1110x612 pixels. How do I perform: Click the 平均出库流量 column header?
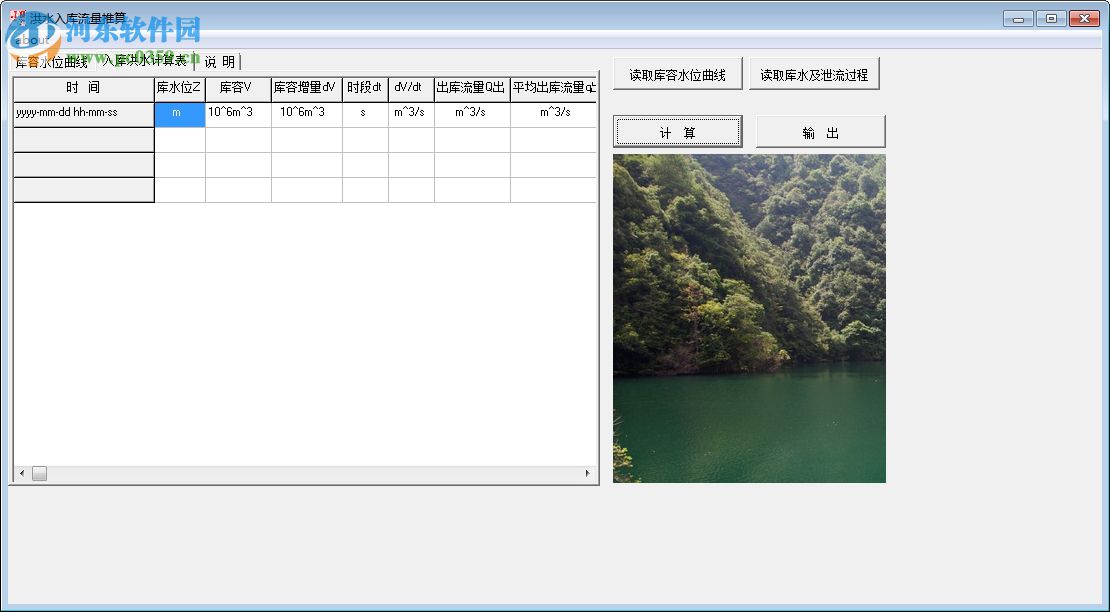pyautogui.click(x=552, y=88)
